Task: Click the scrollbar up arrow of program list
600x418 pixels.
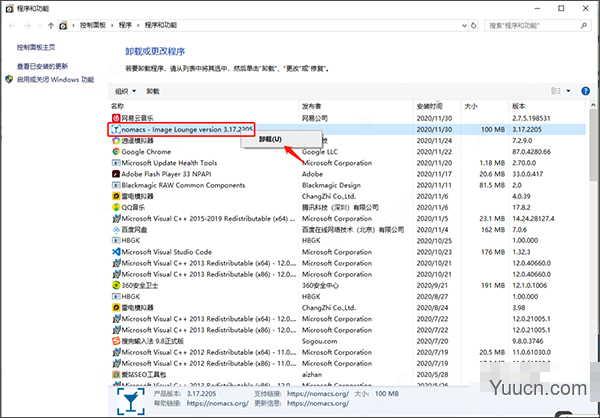Action: tap(593, 104)
